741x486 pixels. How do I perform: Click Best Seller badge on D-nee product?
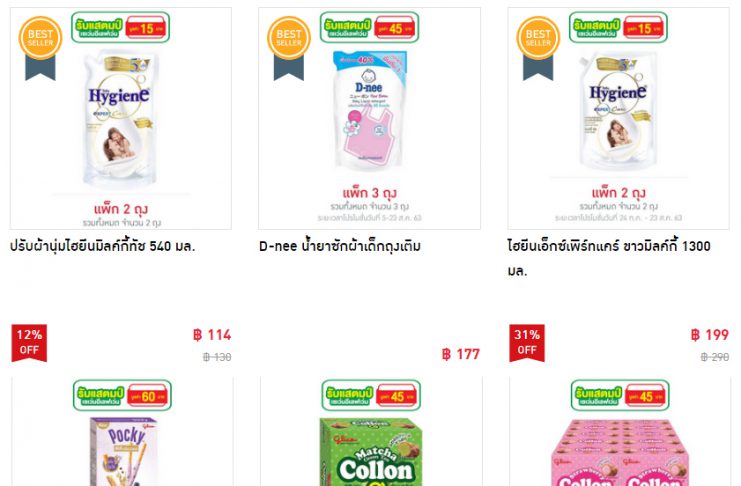[289, 48]
